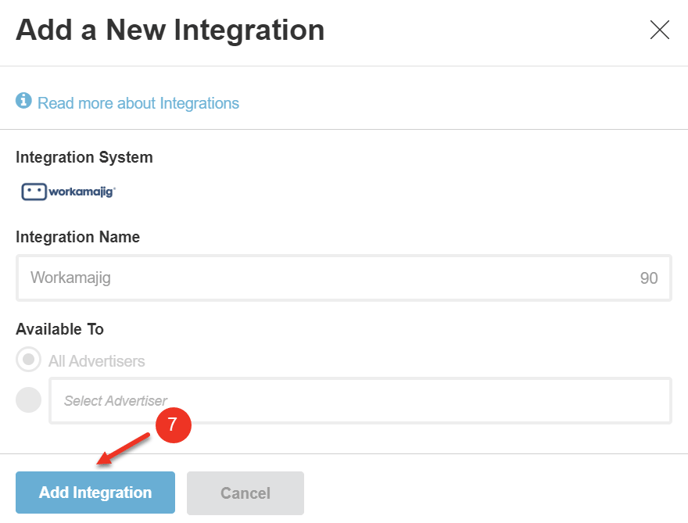Click the Integration Name label

coord(78,237)
